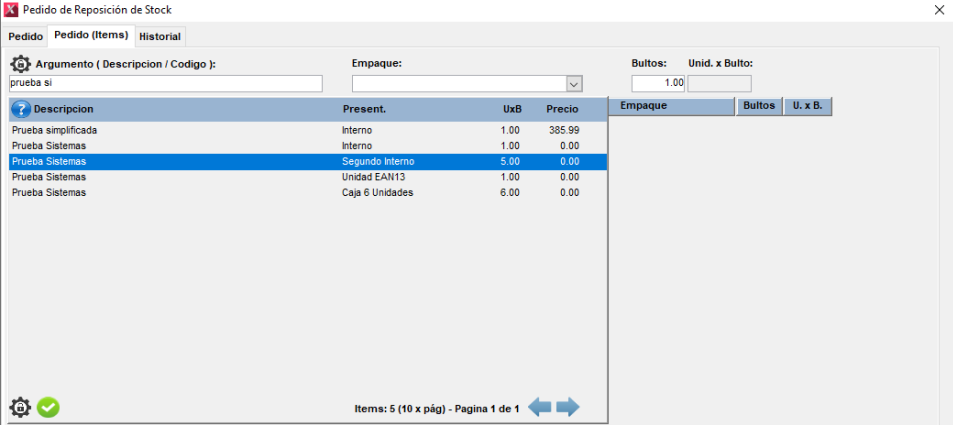This screenshot has height=425, width=953.
Task: Open the Empaque dropdown list
Action: click(574, 84)
